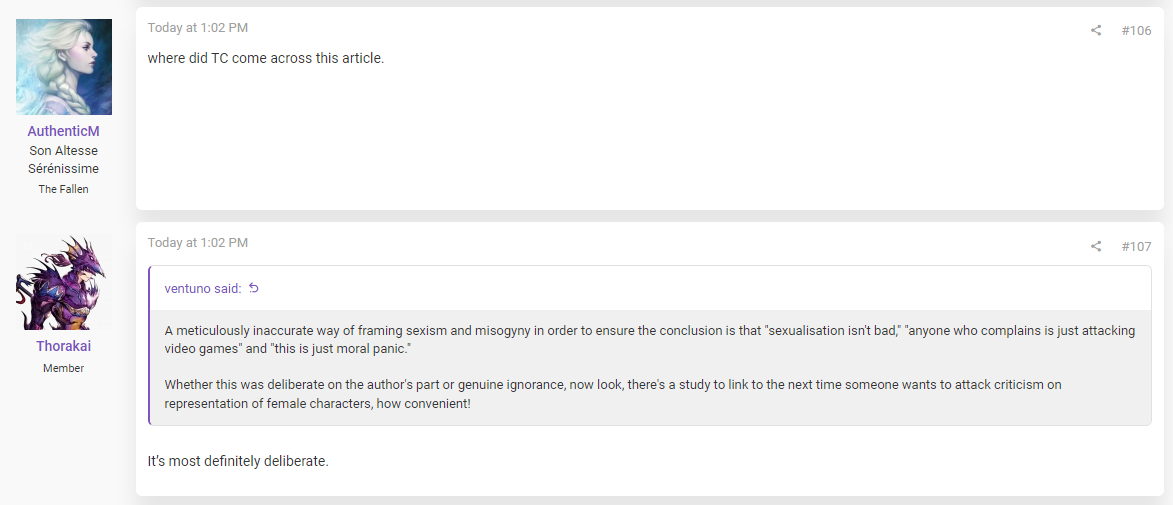
Task: Click the share icon on post #107
Action: (1095, 246)
